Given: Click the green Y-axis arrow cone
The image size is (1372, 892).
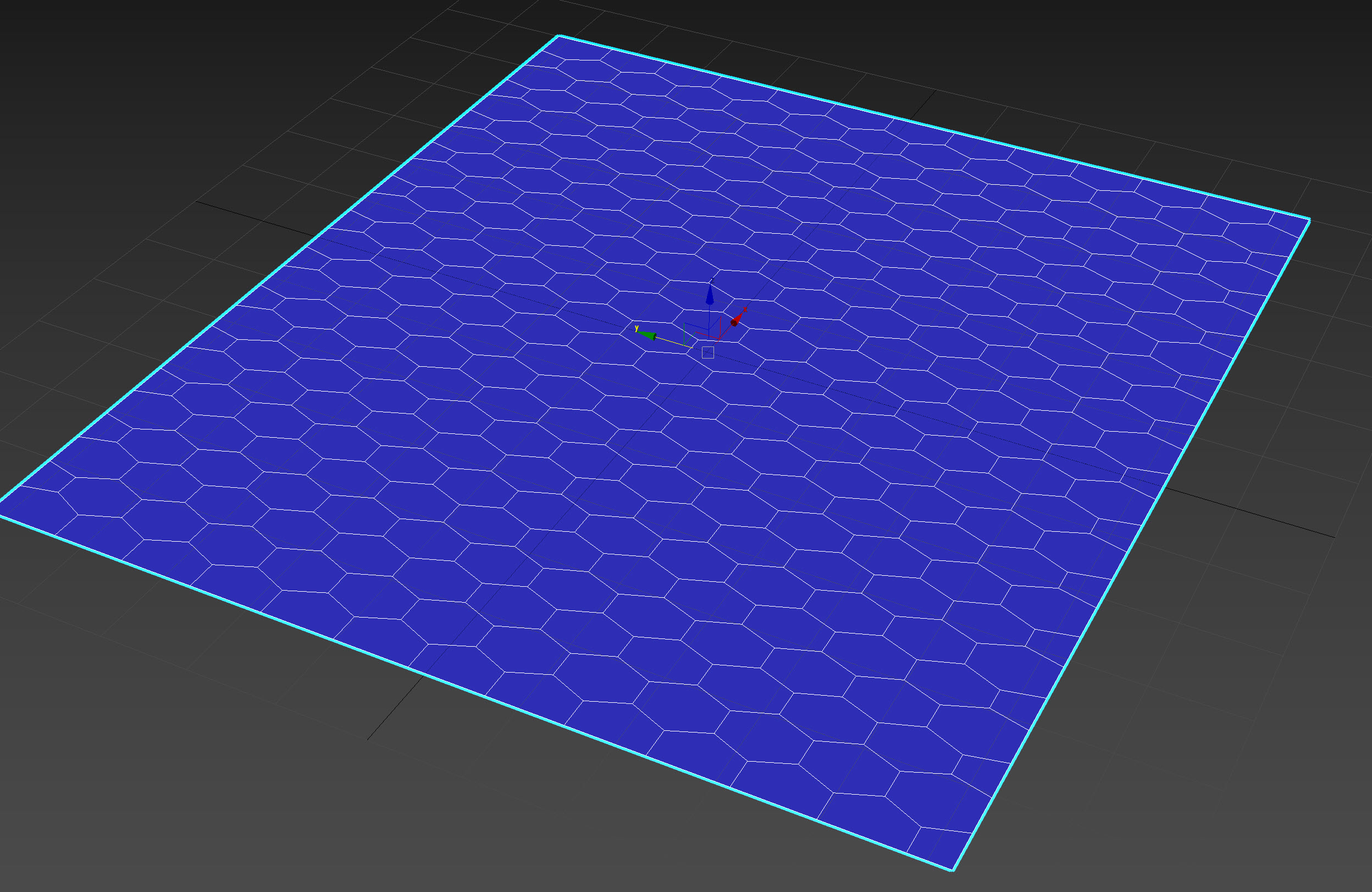Looking at the screenshot, I should 649,336.
